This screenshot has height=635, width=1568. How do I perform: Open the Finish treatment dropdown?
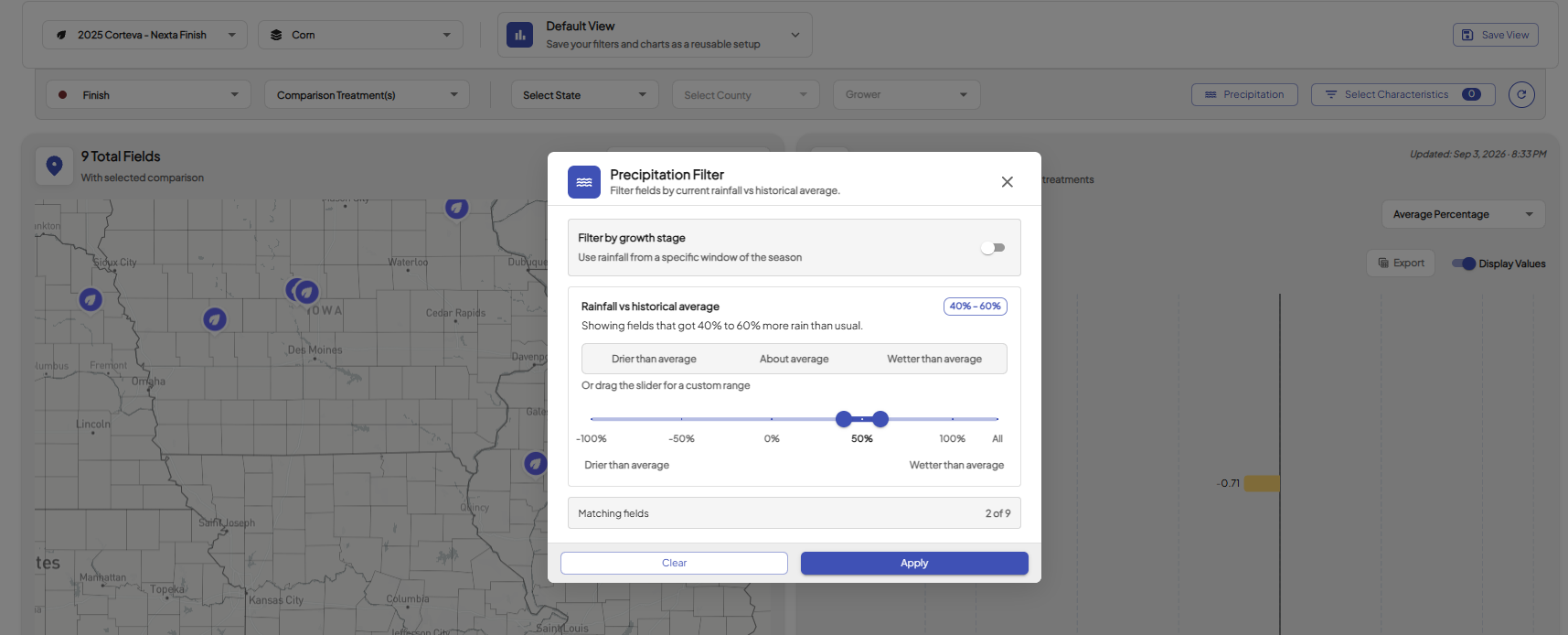148,95
